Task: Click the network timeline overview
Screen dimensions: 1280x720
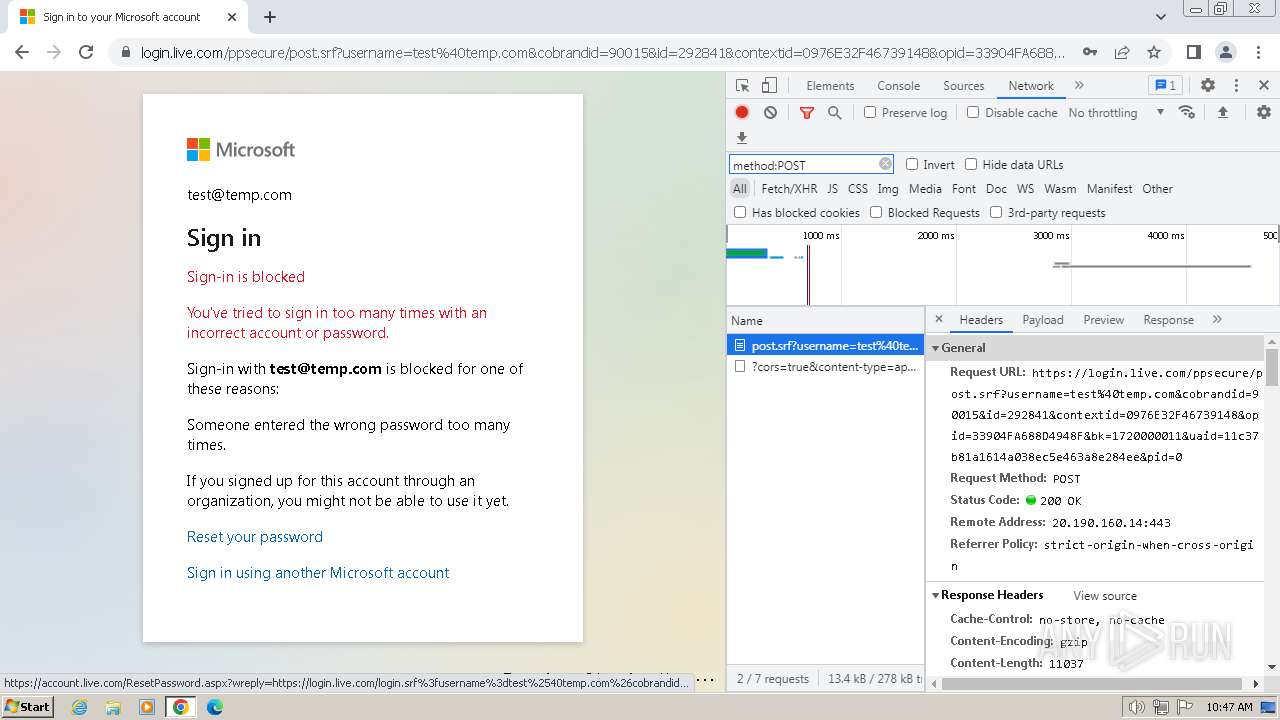Action: click(x=1003, y=265)
